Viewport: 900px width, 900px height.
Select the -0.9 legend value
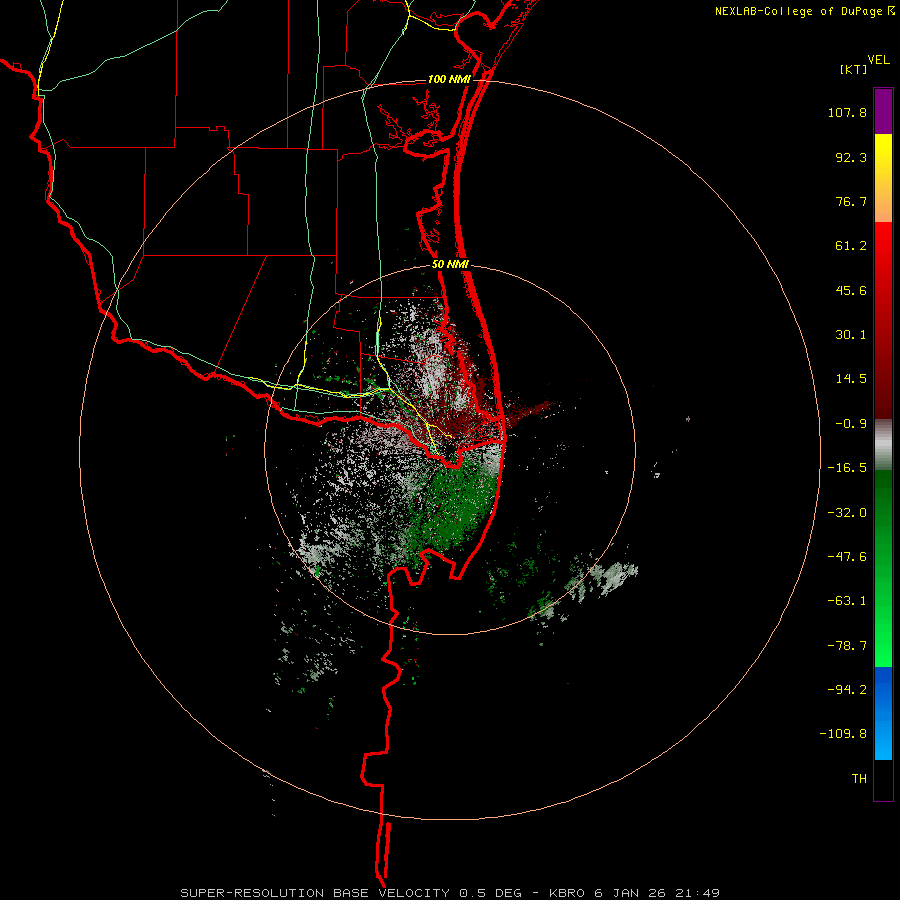tap(851, 424)
